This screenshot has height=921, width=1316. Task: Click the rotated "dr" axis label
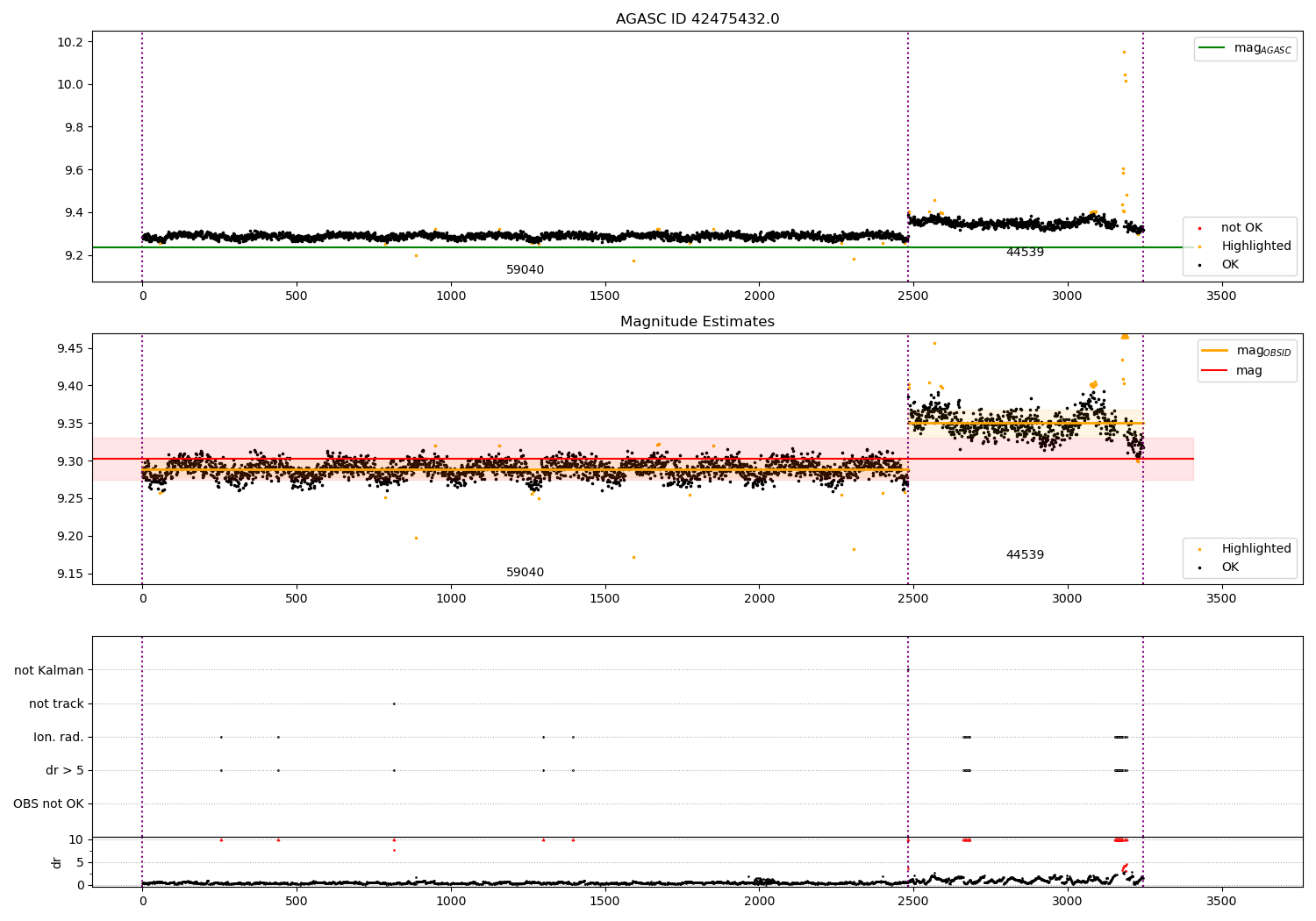(x=57, y=862)
